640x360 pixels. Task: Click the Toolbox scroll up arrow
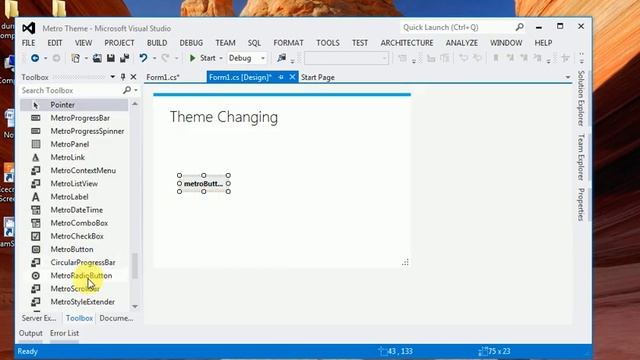pos(135,104)
